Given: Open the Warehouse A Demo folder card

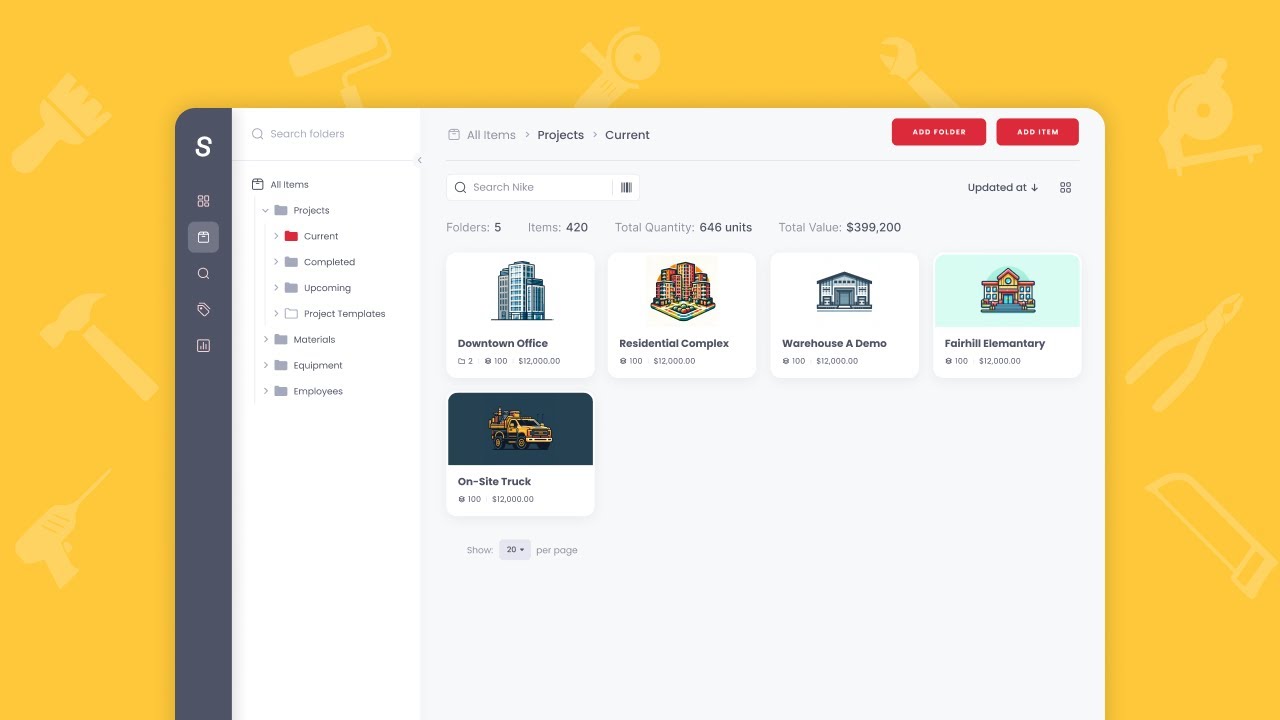Looking at the screenshot, I should point(844,315).
